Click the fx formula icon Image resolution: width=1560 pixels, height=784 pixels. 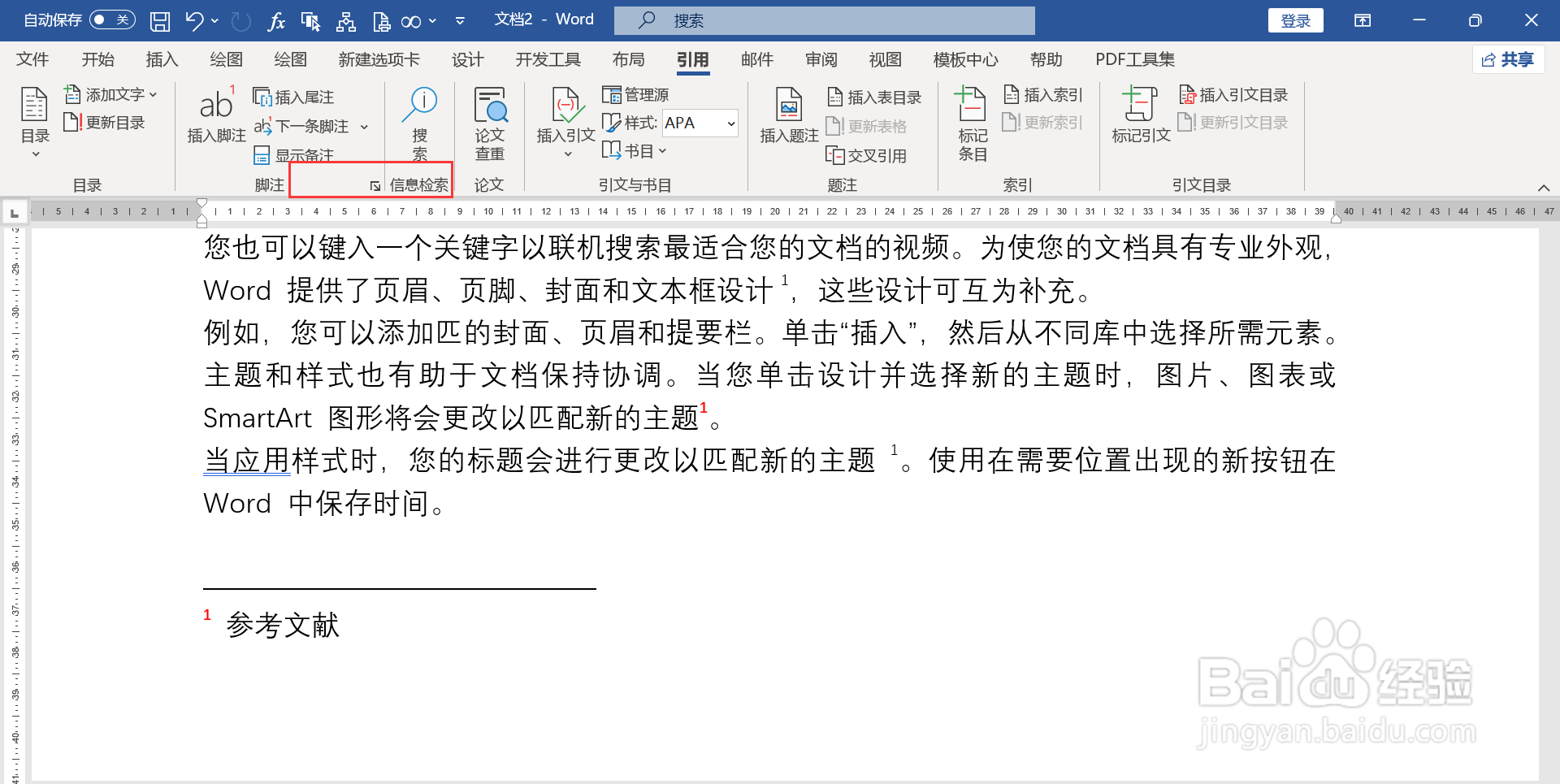pos(276,21)
